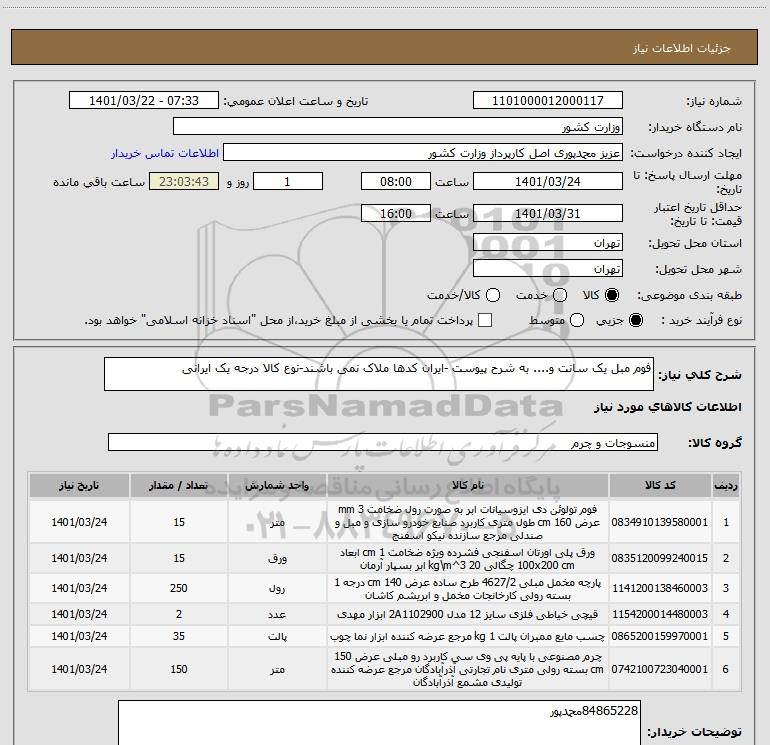
Task: Click unit عدد in row 4
Action: tap(277, 614)
